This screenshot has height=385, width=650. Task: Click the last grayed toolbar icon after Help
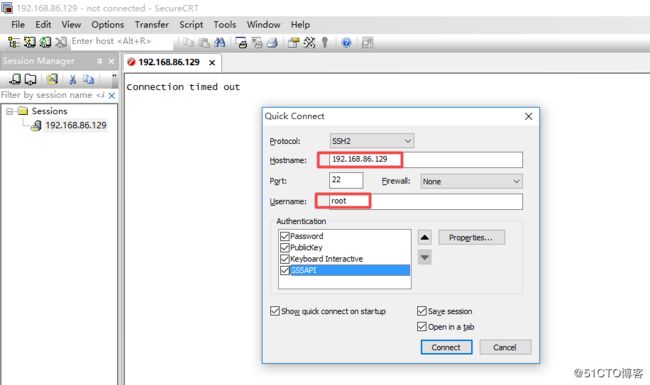(367, 43)
